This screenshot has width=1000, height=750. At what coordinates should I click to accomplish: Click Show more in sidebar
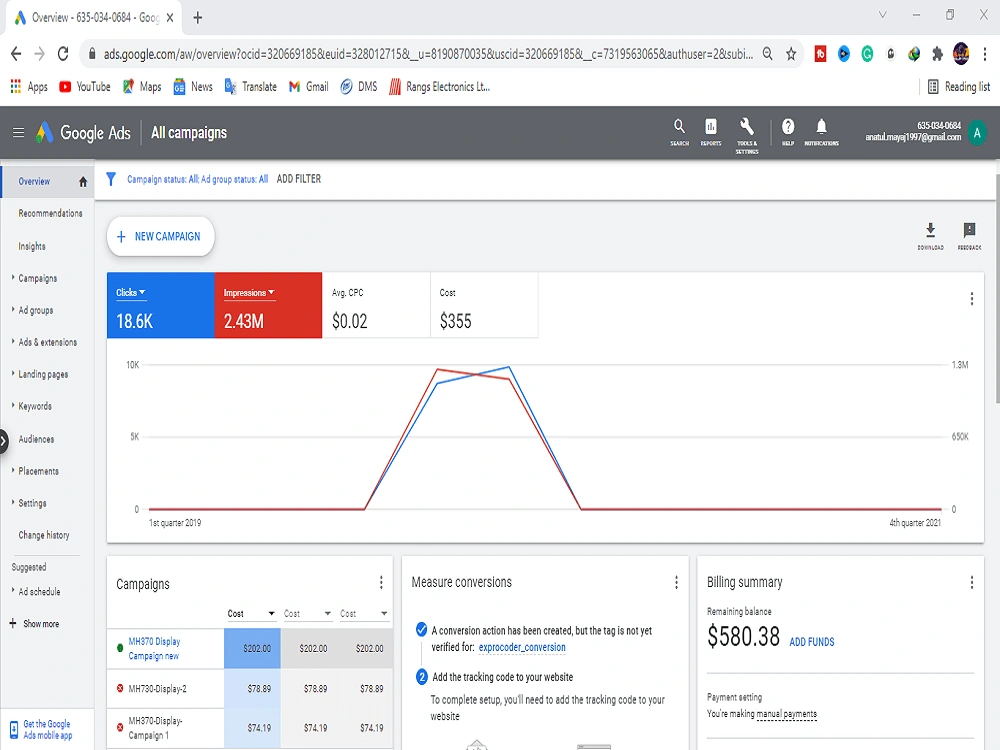tap(35, 624)
